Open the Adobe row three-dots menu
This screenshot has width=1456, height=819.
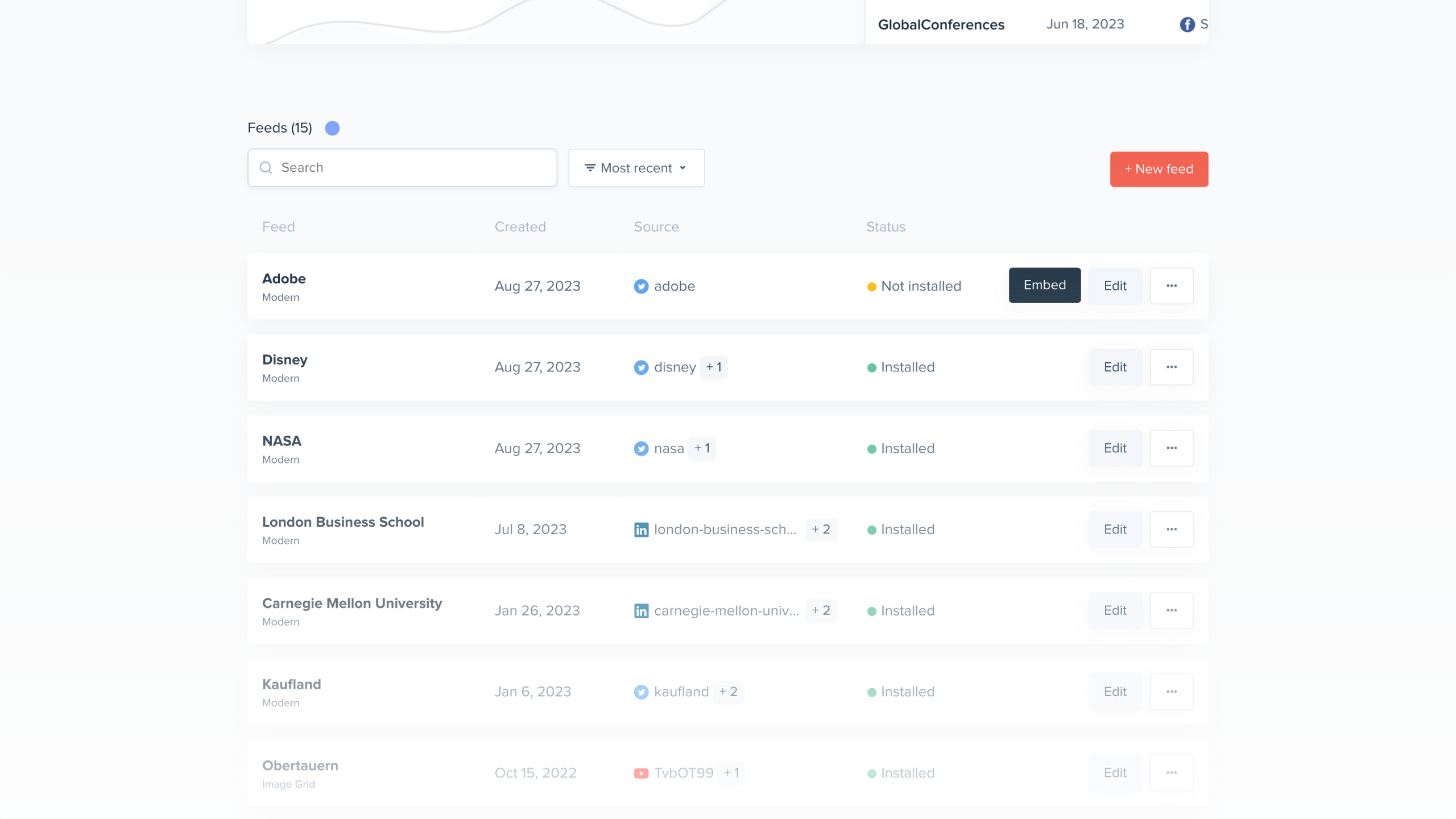[1171, 286]
